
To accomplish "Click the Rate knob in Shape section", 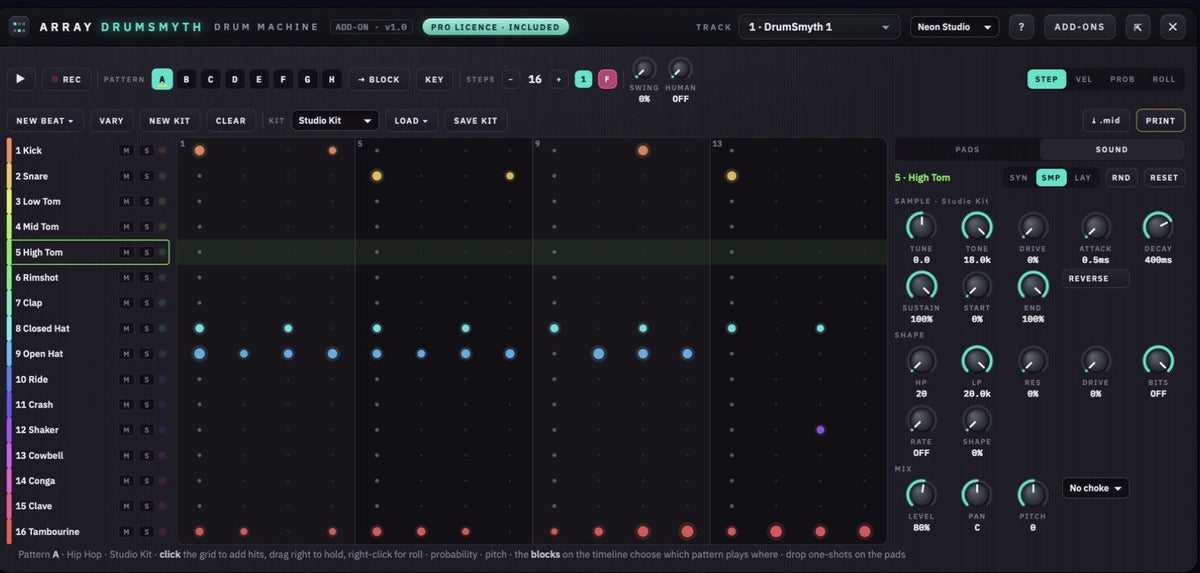I will 921,419.
